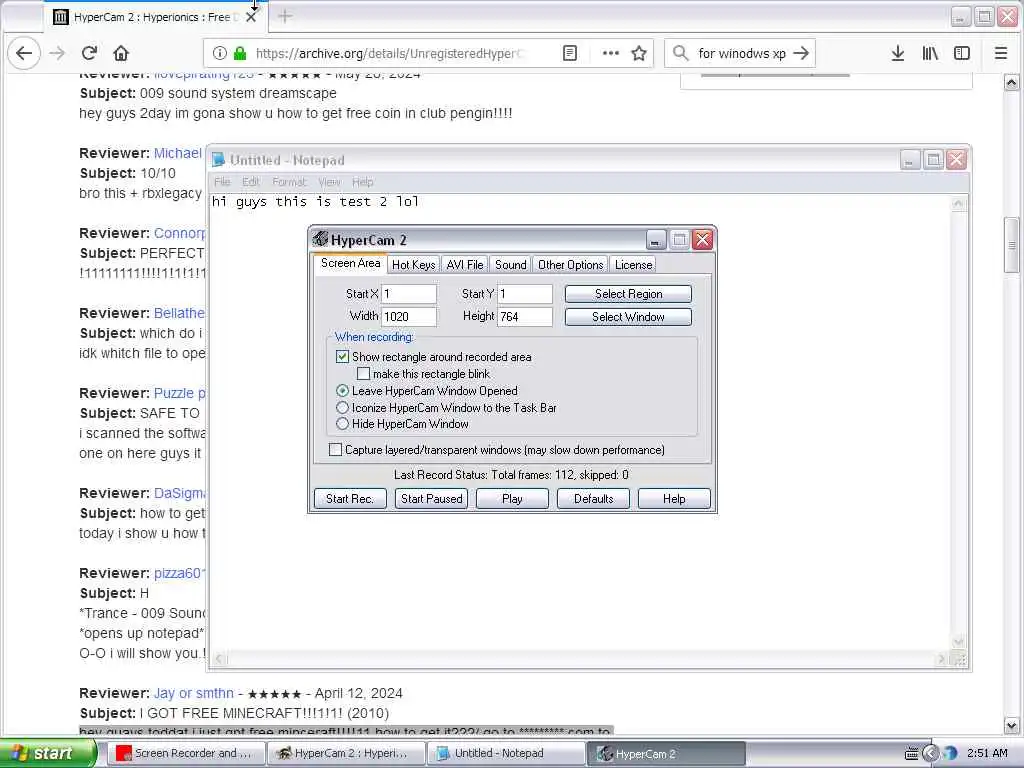
Task: Toggle reader view icon in address bar
Action: [x=569, y=53]
